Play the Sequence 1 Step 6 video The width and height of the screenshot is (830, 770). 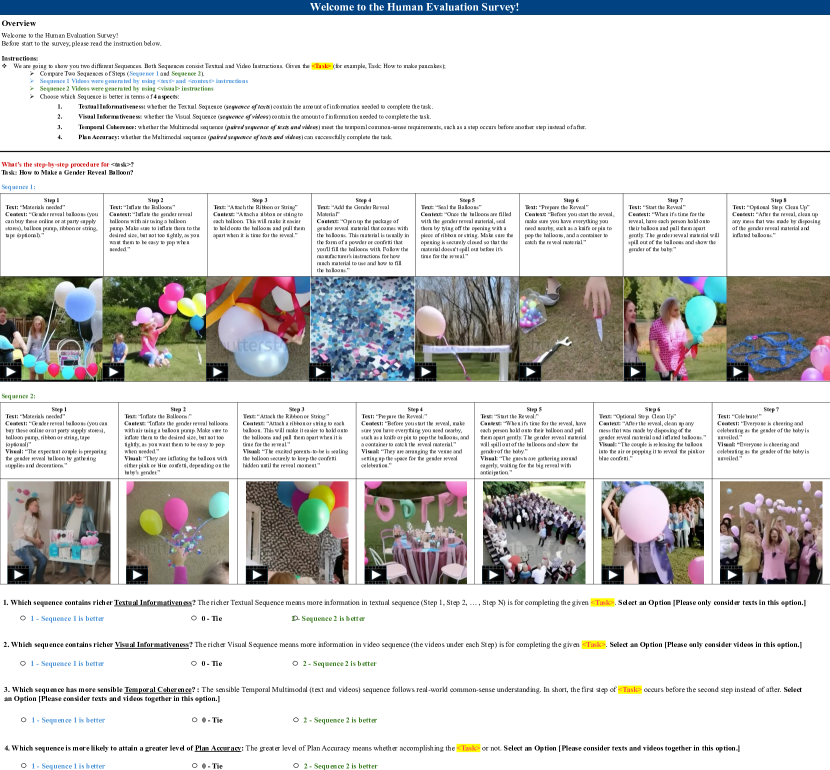tap(530, 371)
